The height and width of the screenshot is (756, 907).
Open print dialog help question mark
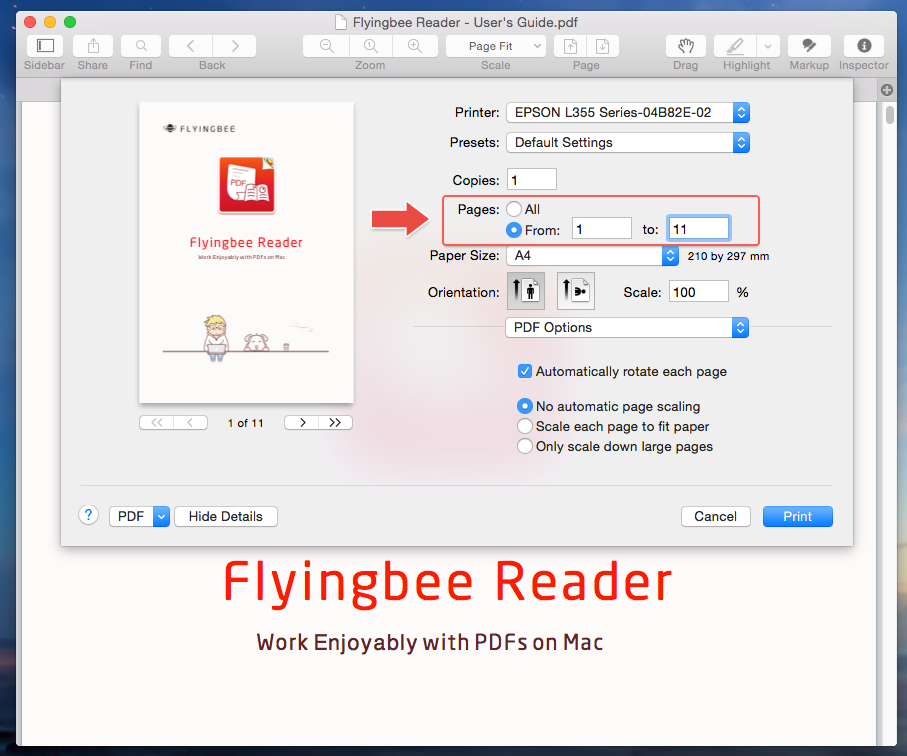click(89, 515)
